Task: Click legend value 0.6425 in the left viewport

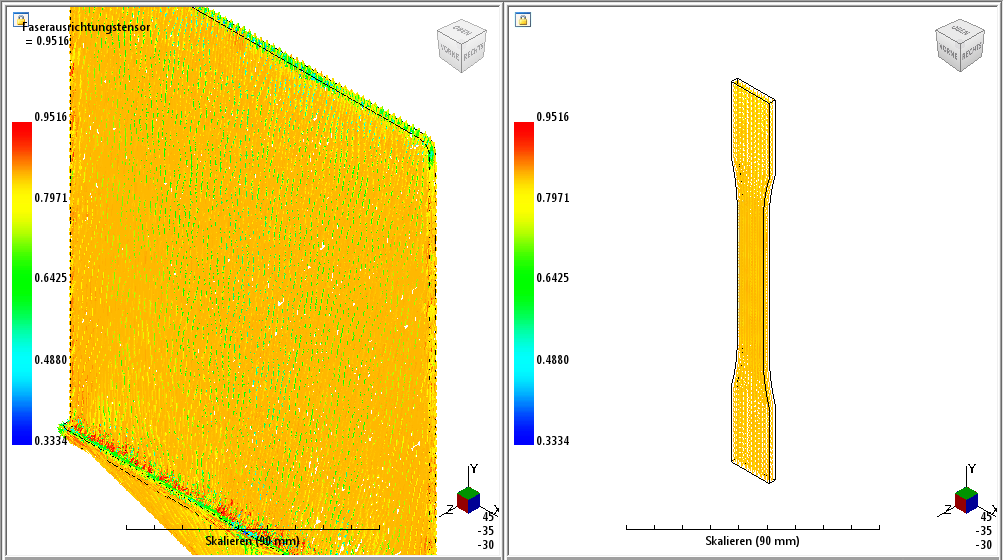Action: coord(51,278)
